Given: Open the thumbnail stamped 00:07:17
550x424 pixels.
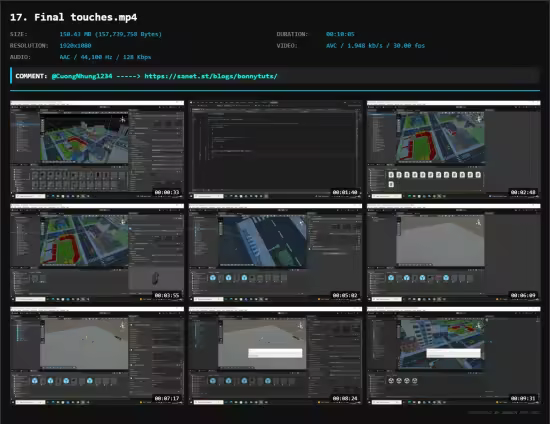Looking at the screenshot, I should (97, 356).
